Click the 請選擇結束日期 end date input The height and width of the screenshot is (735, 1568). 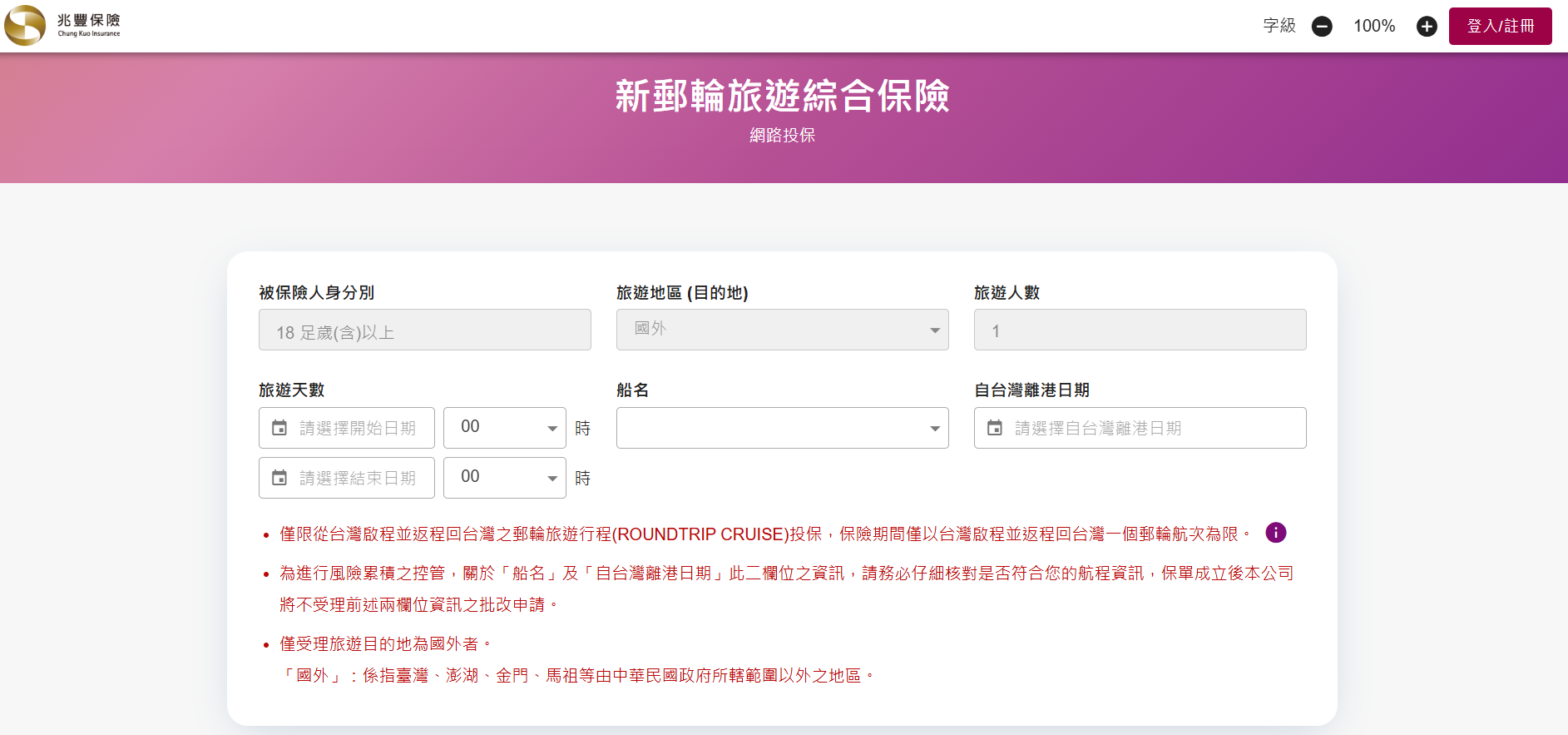(x=346, y=478)
